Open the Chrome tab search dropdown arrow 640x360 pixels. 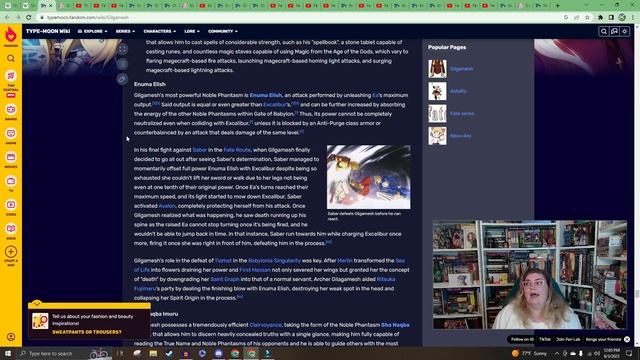[x=586, y=5]
